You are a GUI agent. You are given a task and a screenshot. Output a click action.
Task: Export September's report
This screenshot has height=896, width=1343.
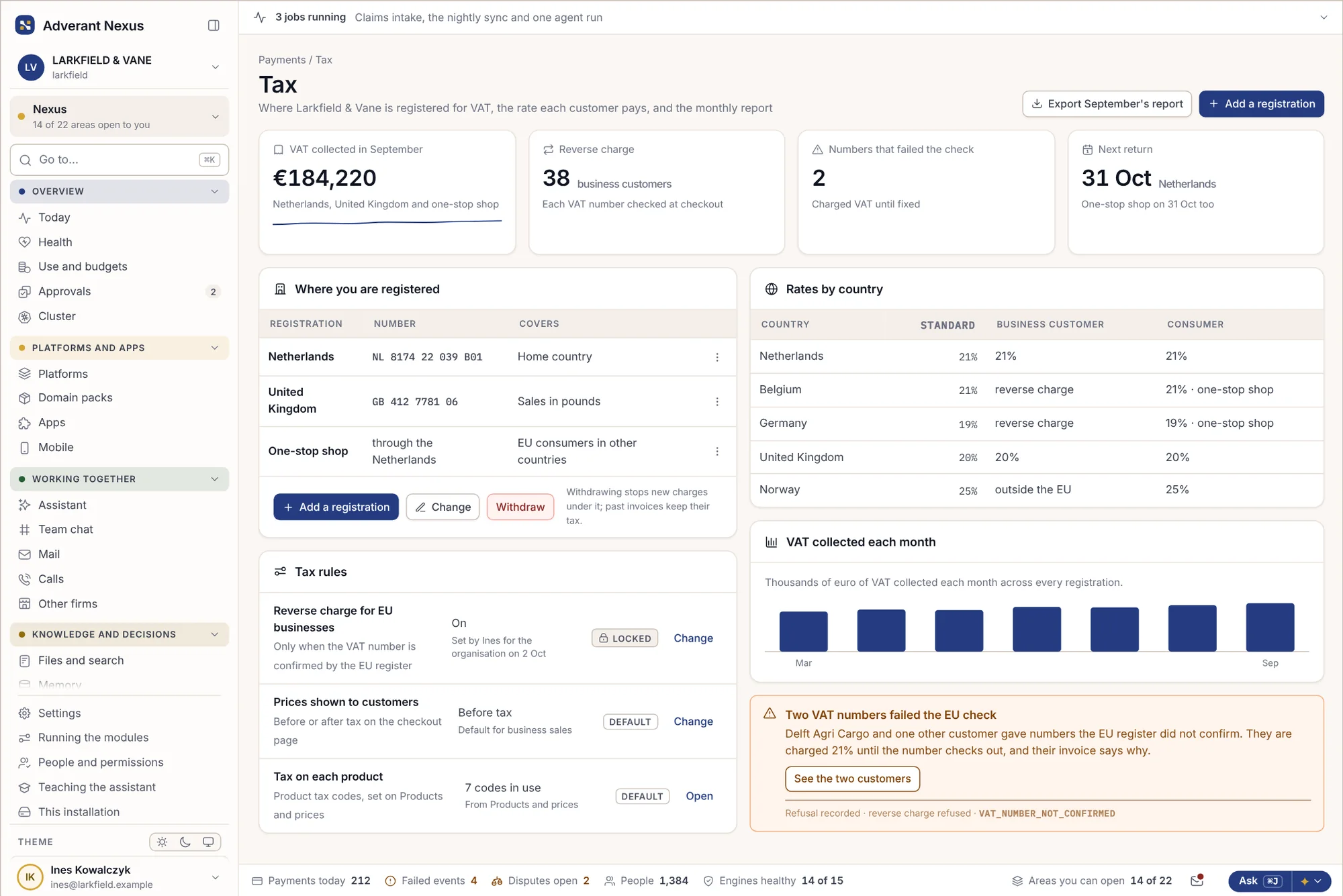click(1107, 104)
